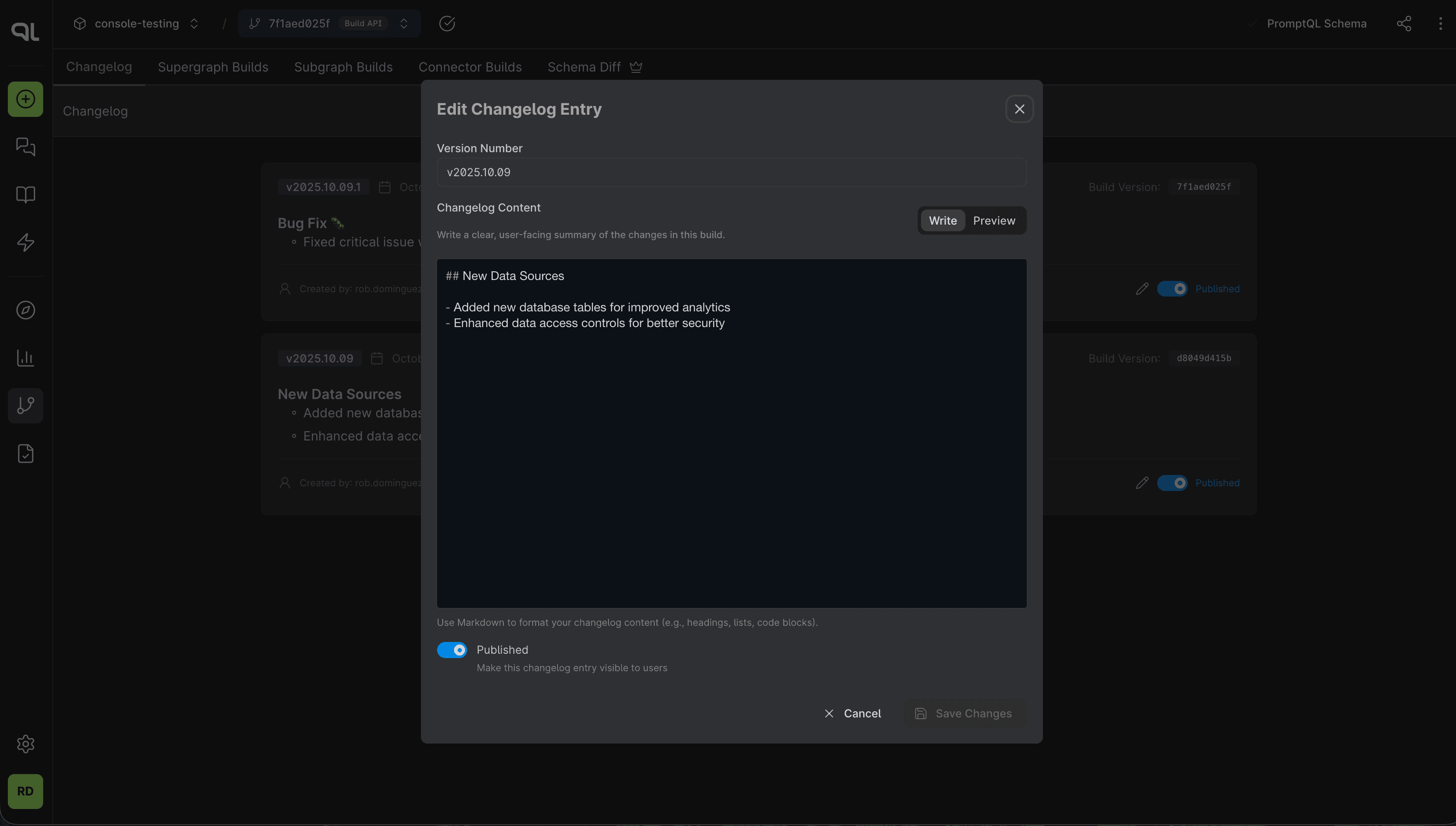Click the green plus new thread icon
Image resolution: width=1456 pixels, height=826 pixels.
pos(25,99)
